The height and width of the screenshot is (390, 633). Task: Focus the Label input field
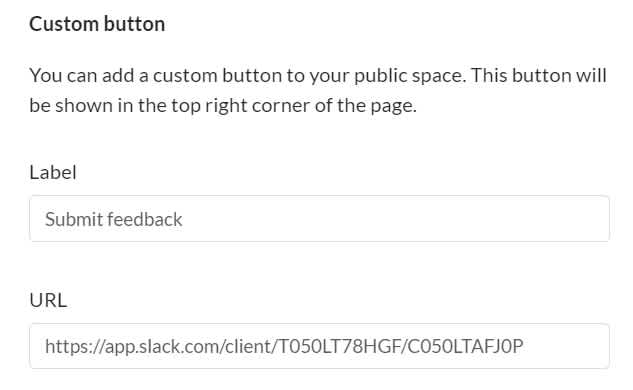click(x=319, y=219)
